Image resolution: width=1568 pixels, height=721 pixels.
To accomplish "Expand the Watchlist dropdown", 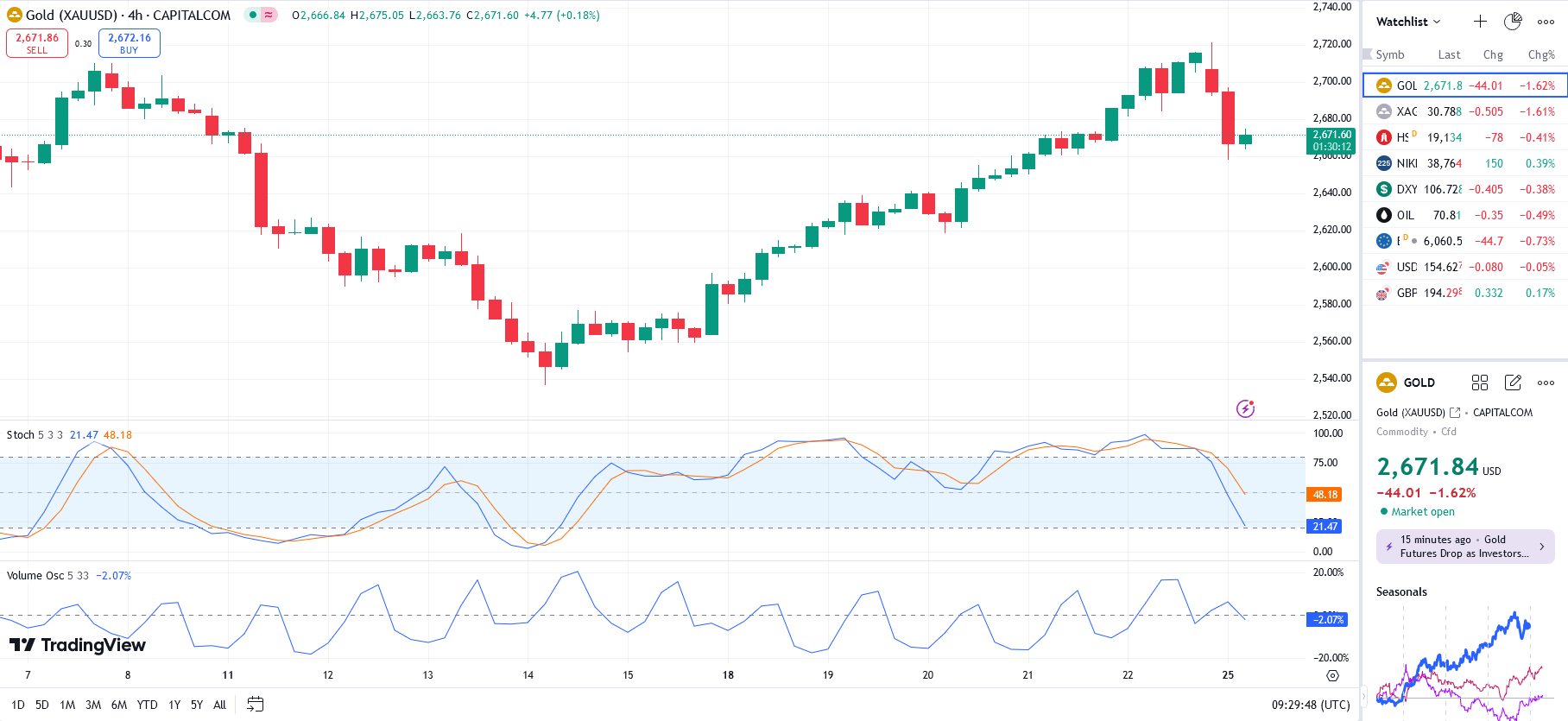I will [1408, 22].
